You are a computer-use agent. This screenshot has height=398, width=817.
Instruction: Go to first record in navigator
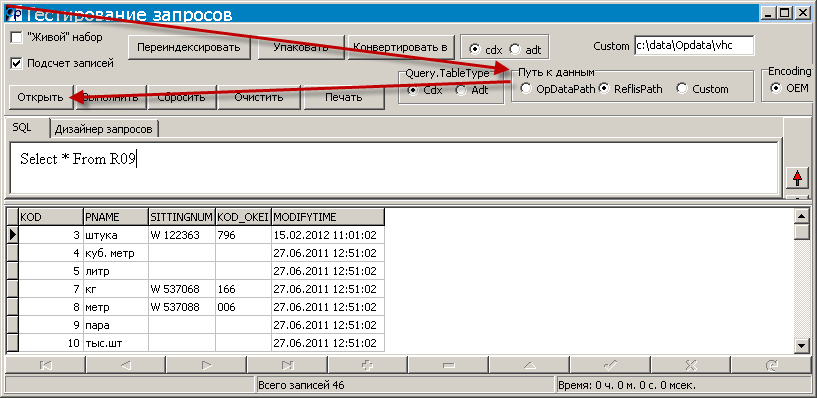click(45, 366)
